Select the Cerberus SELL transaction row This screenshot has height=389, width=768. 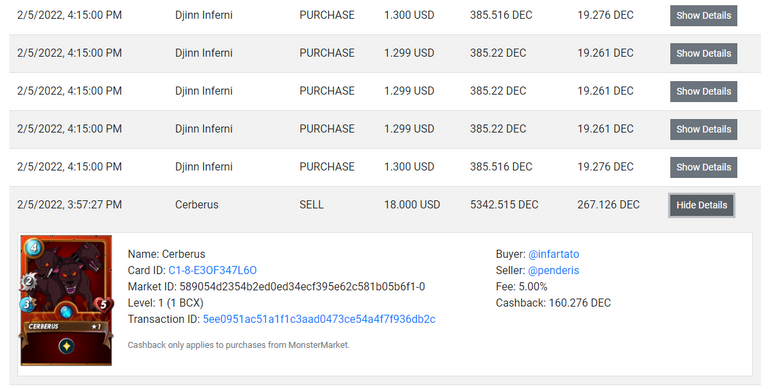pos(384,205)
